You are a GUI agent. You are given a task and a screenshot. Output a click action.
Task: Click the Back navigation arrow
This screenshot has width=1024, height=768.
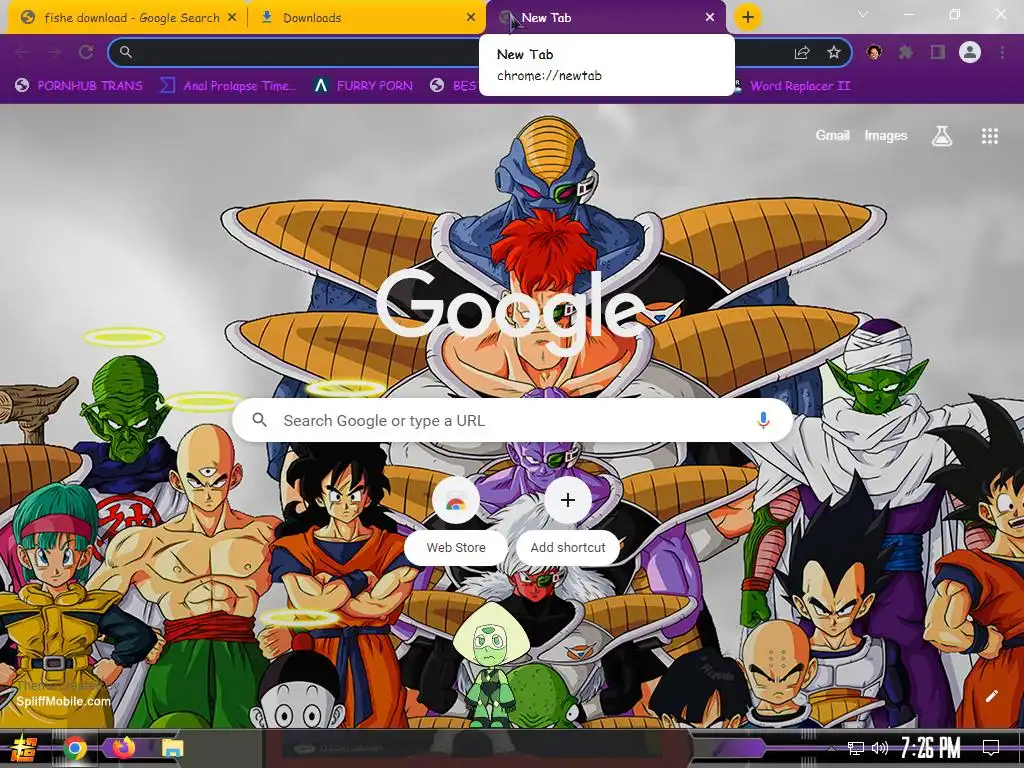click(x=22, y=52)
